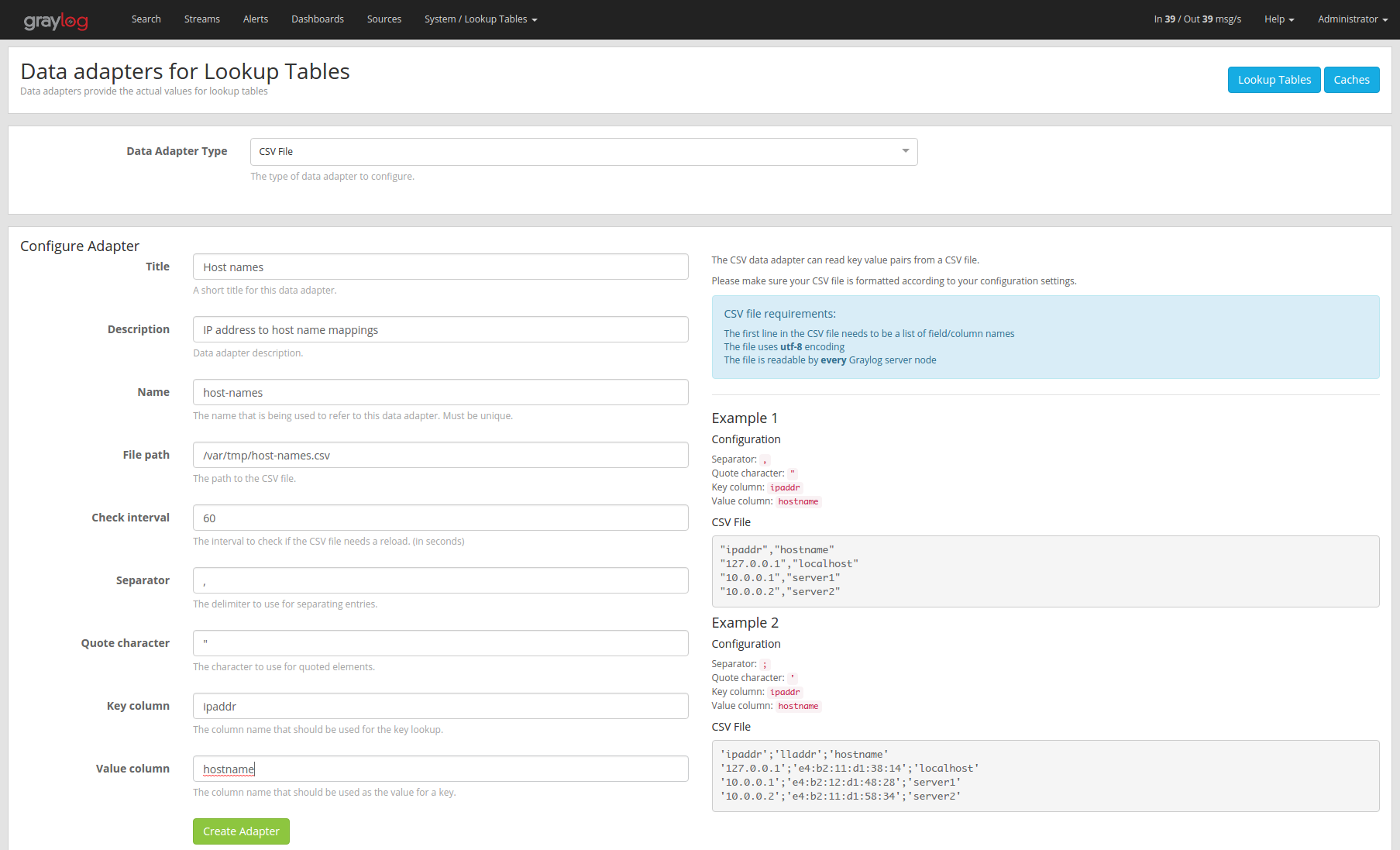Click the Value column field
Screen dimensions: 1400x850
pyautogui.click(x=440, y=769)
